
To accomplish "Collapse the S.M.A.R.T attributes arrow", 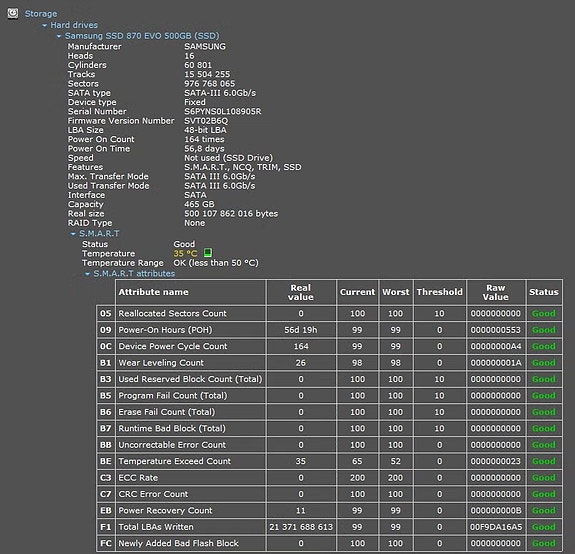I will point(87,274).
